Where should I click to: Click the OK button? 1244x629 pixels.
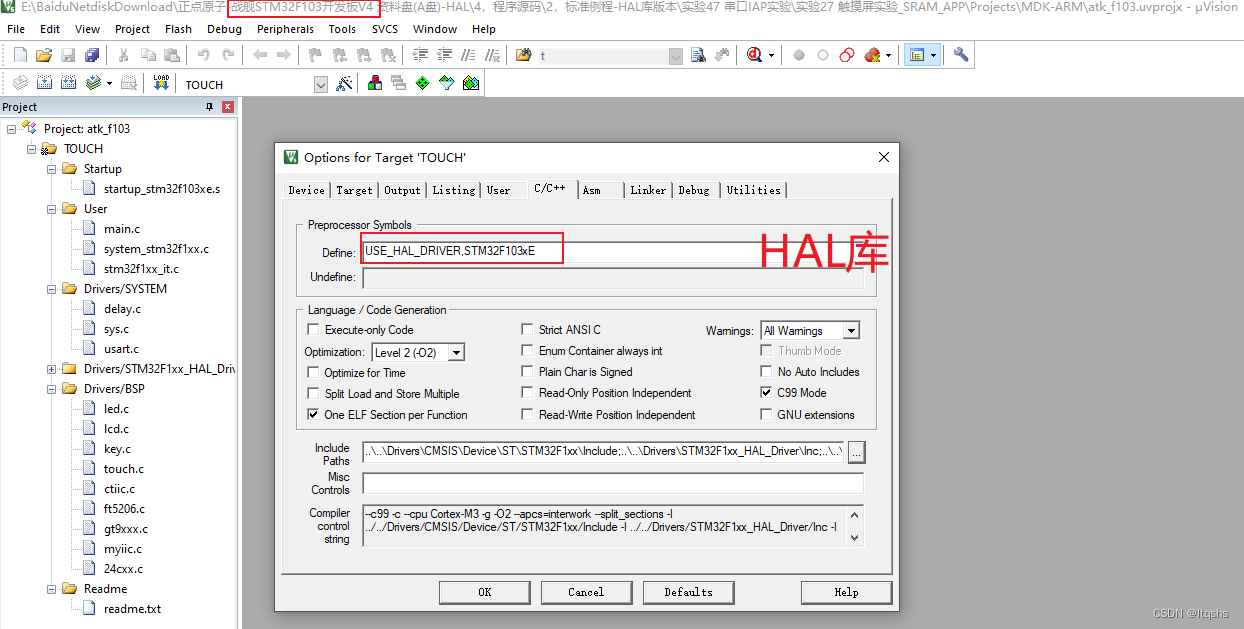click(485, 592)
